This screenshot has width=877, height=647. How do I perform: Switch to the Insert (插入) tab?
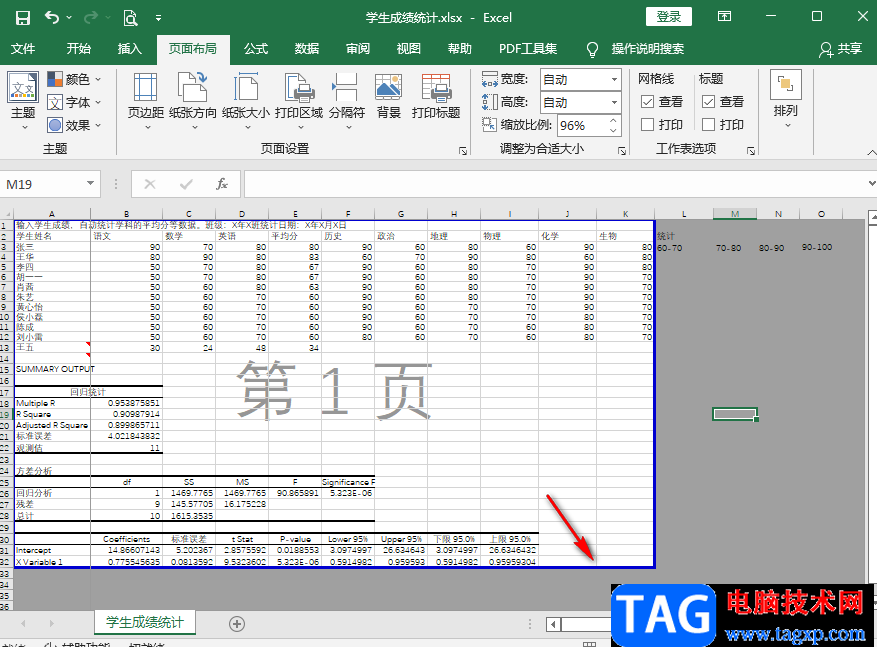[130, 49]
